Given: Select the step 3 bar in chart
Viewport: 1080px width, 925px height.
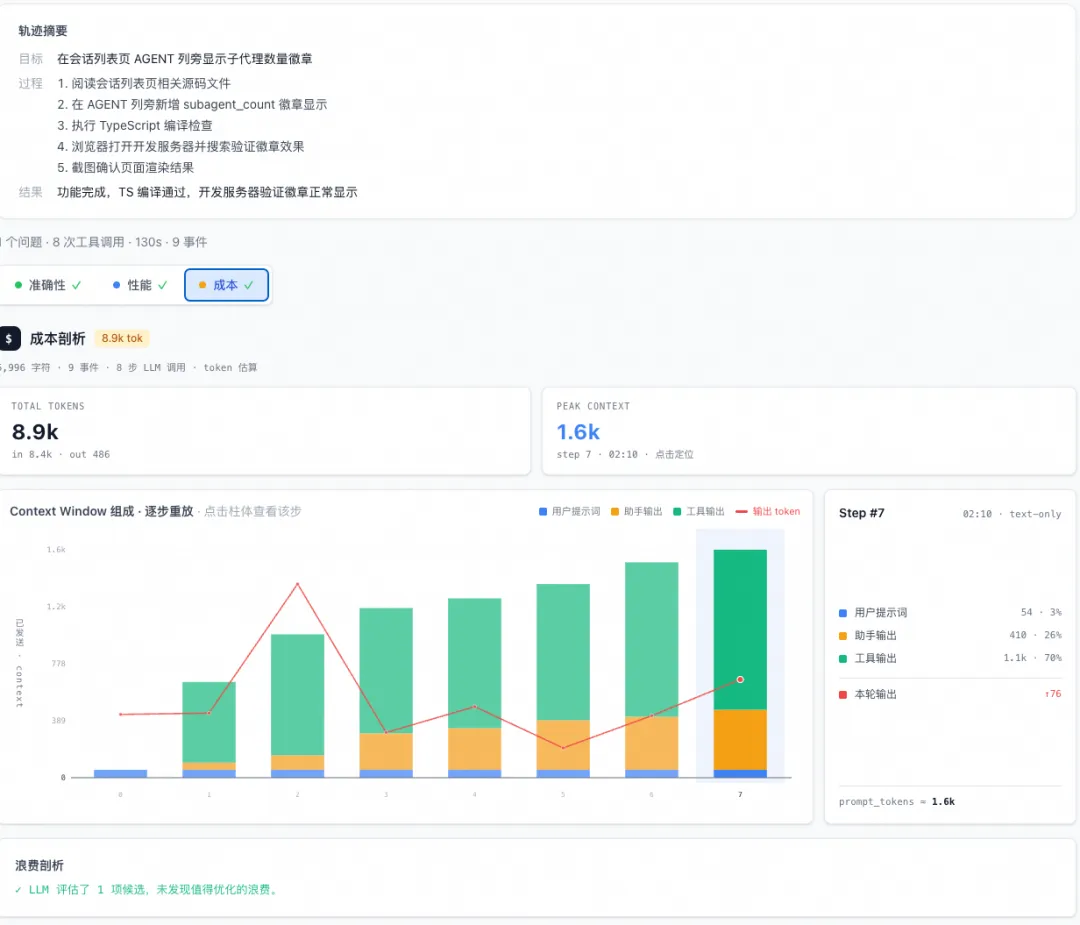Looking at the screenshot, I should click(x=386, y=693).
